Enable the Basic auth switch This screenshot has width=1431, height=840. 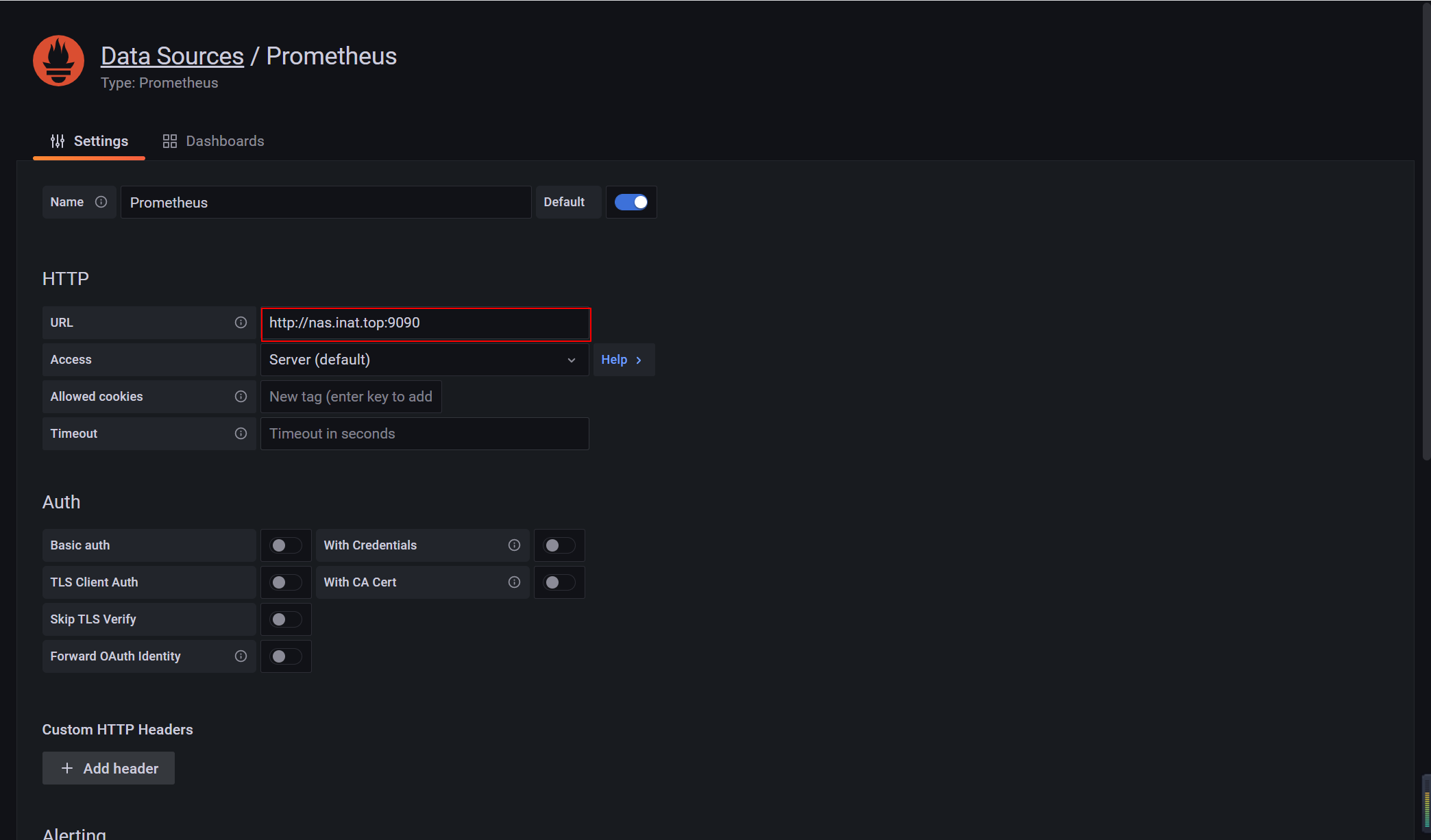tap(286, 545)
